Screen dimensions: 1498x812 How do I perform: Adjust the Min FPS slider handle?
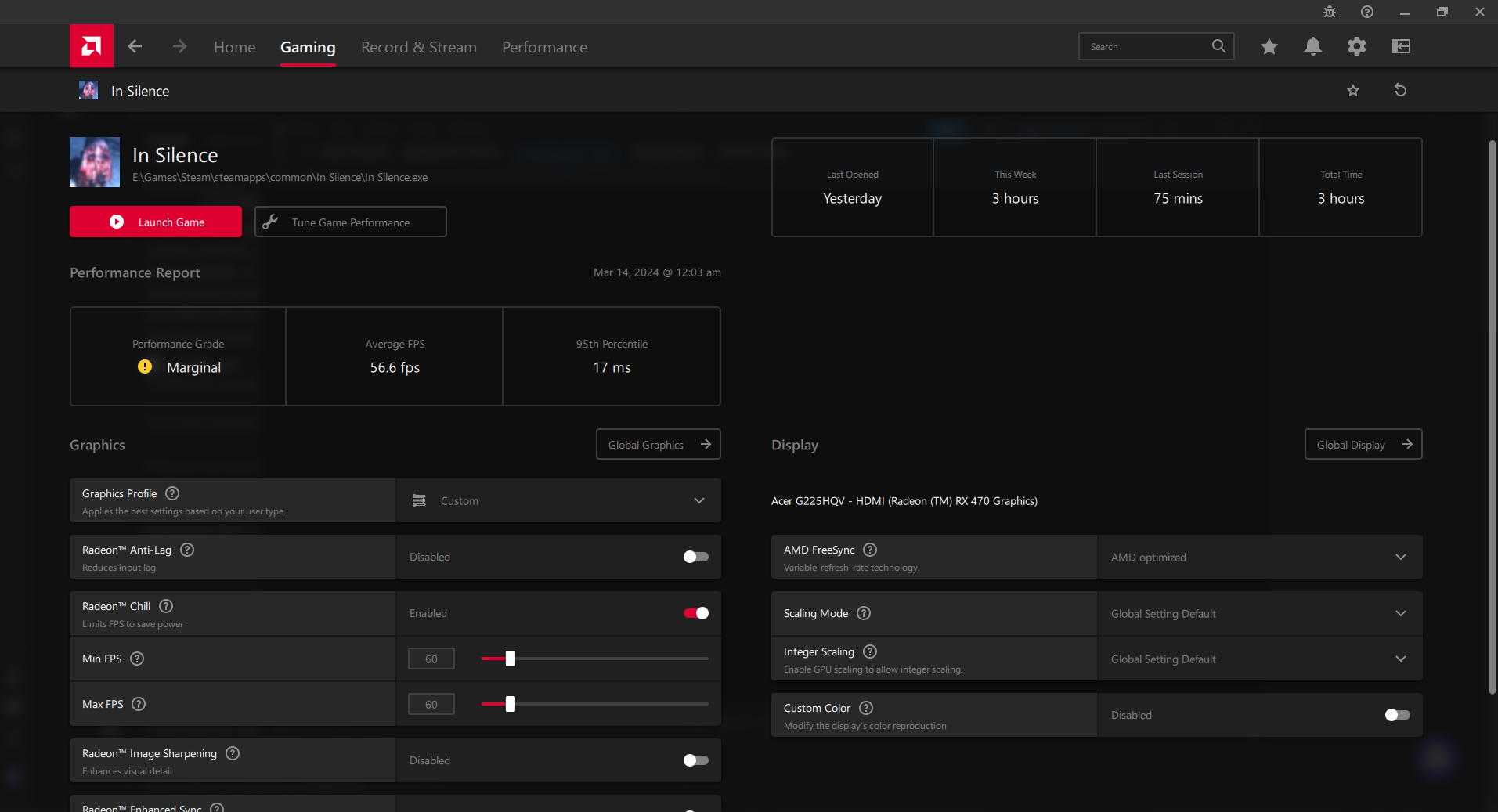511,659
